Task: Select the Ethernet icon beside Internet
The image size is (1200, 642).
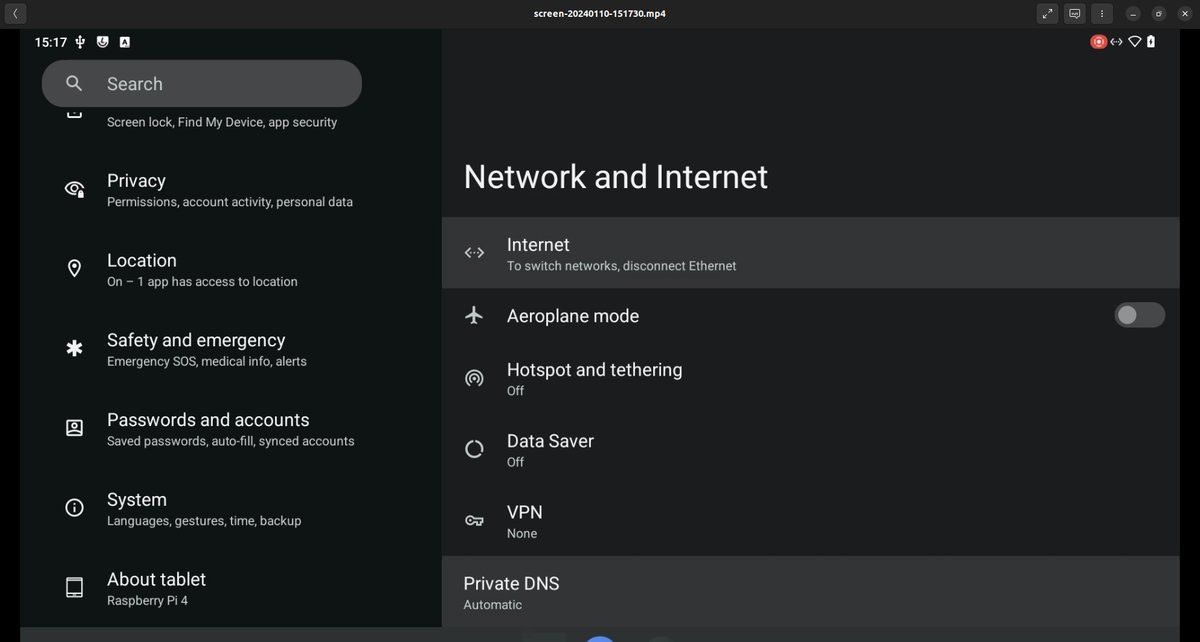Action: point(474,252)
